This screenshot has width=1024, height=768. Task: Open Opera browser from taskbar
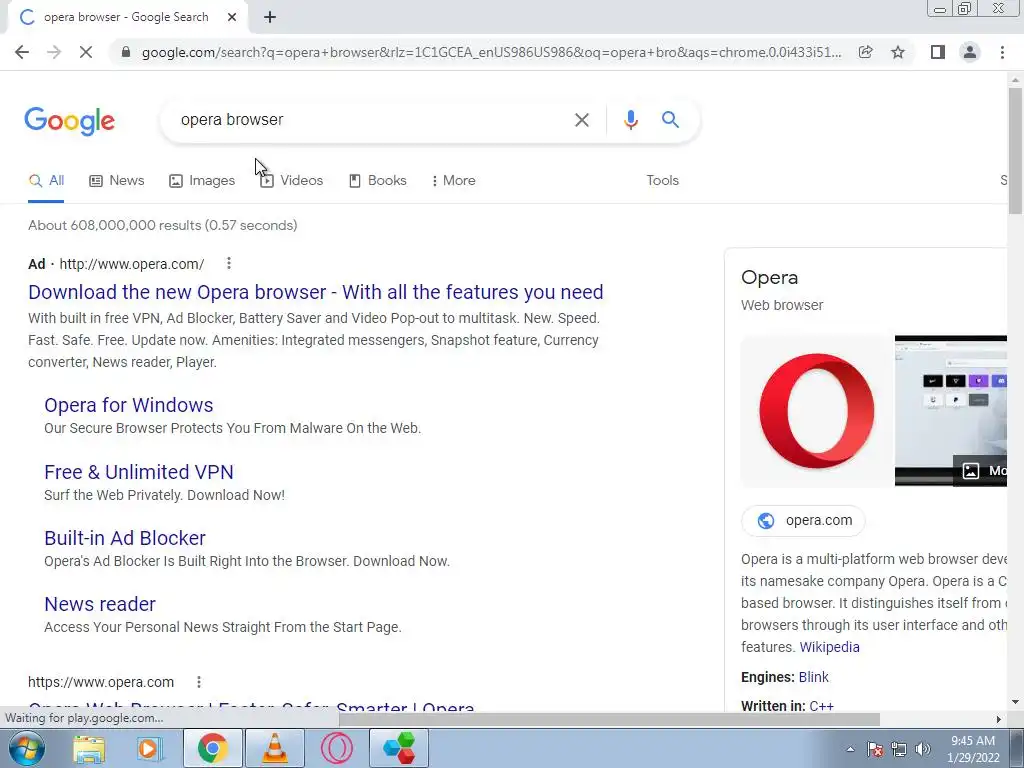click(x=336, y=748)
